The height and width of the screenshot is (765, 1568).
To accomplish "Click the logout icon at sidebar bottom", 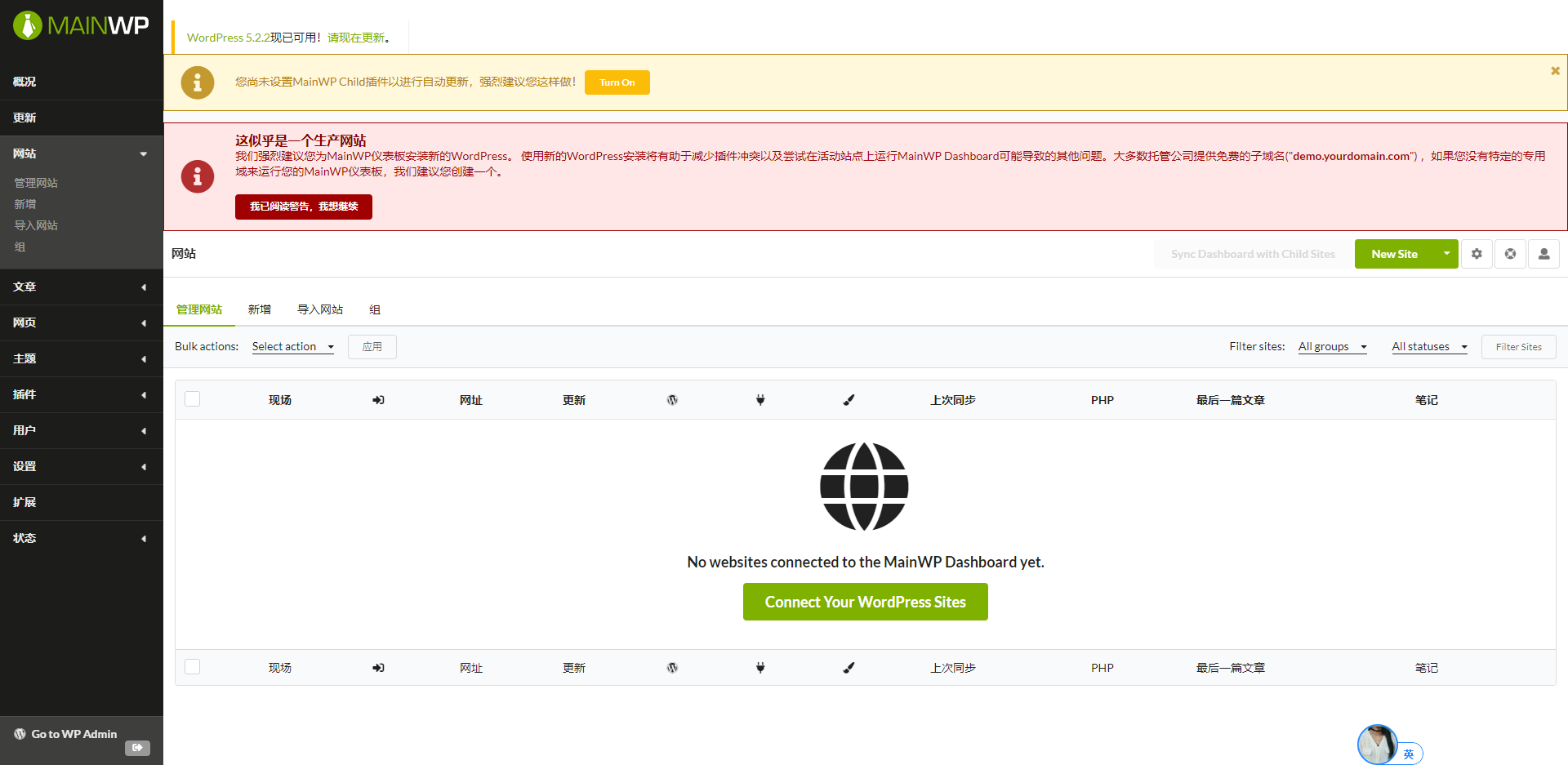I will [x=137, y=748].
